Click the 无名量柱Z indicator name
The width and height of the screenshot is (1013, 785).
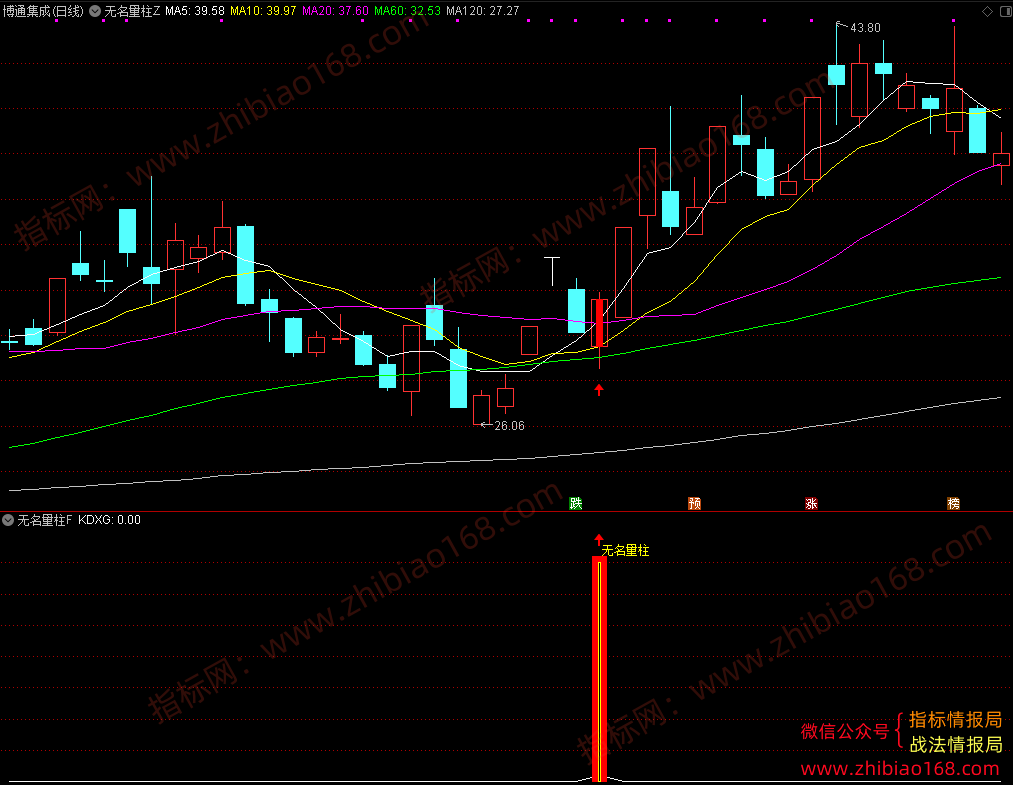(x=132, y=11)
